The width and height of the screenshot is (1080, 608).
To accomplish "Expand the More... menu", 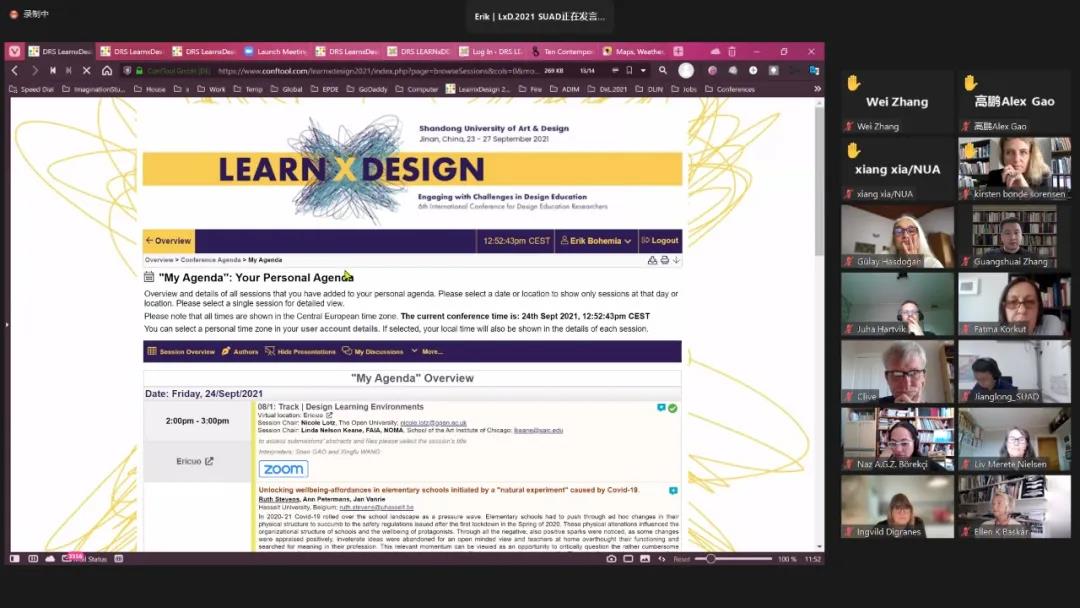I will click(x=427, y=352).
